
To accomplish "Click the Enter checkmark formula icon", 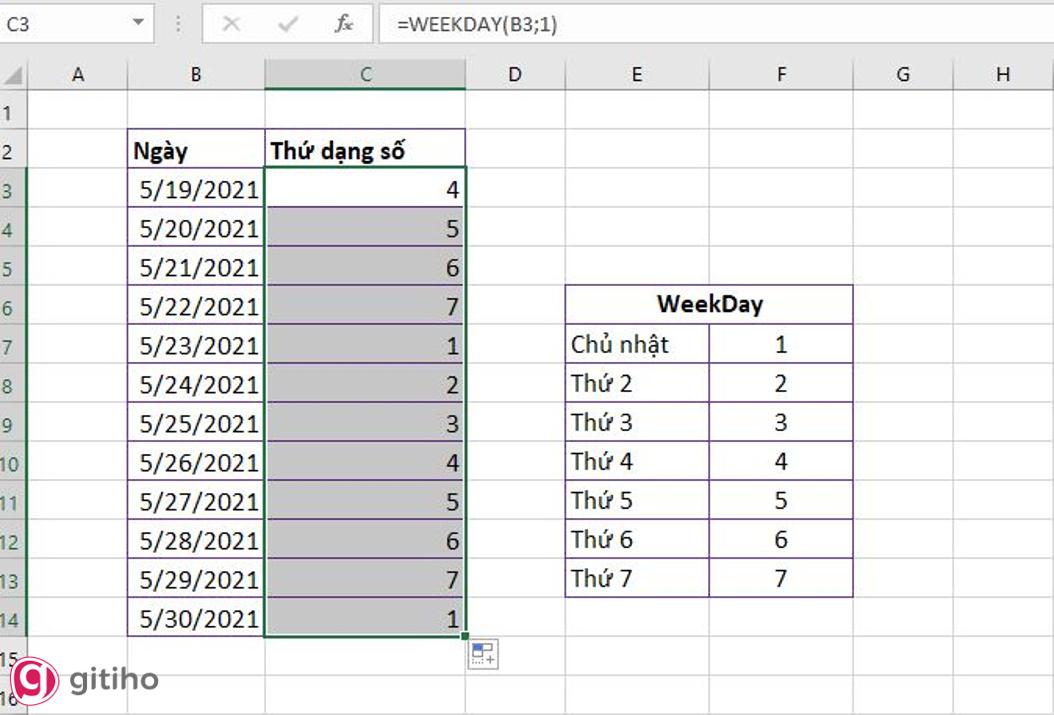I will (288, 24).
